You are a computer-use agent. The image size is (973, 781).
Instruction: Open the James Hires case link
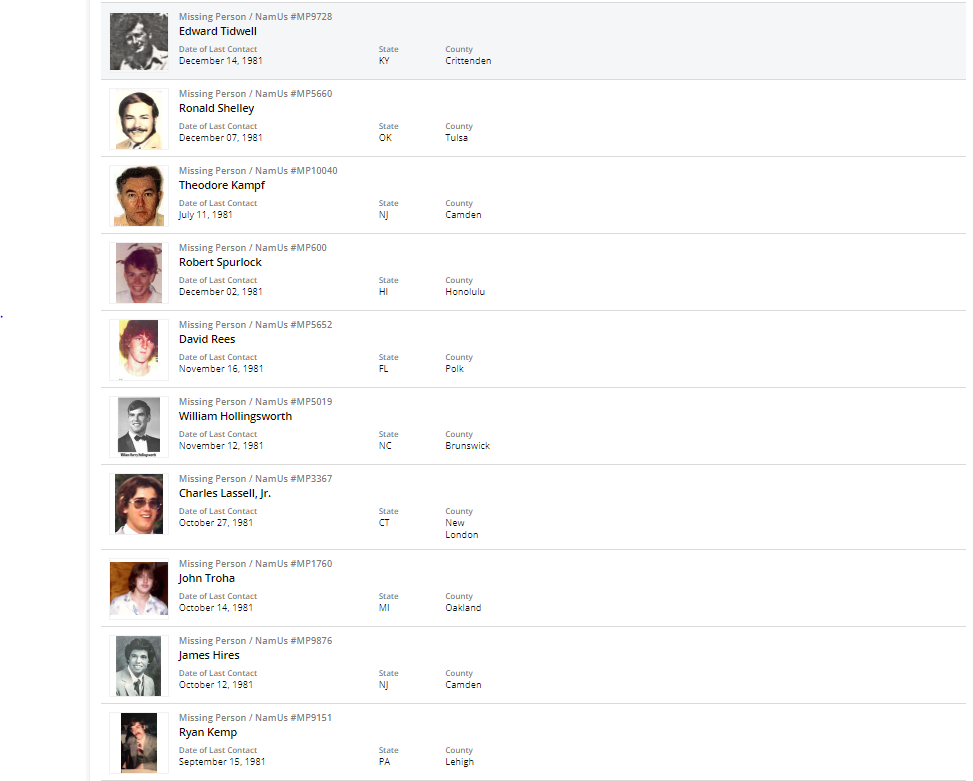pyautogui.click(x=209, y=655)
